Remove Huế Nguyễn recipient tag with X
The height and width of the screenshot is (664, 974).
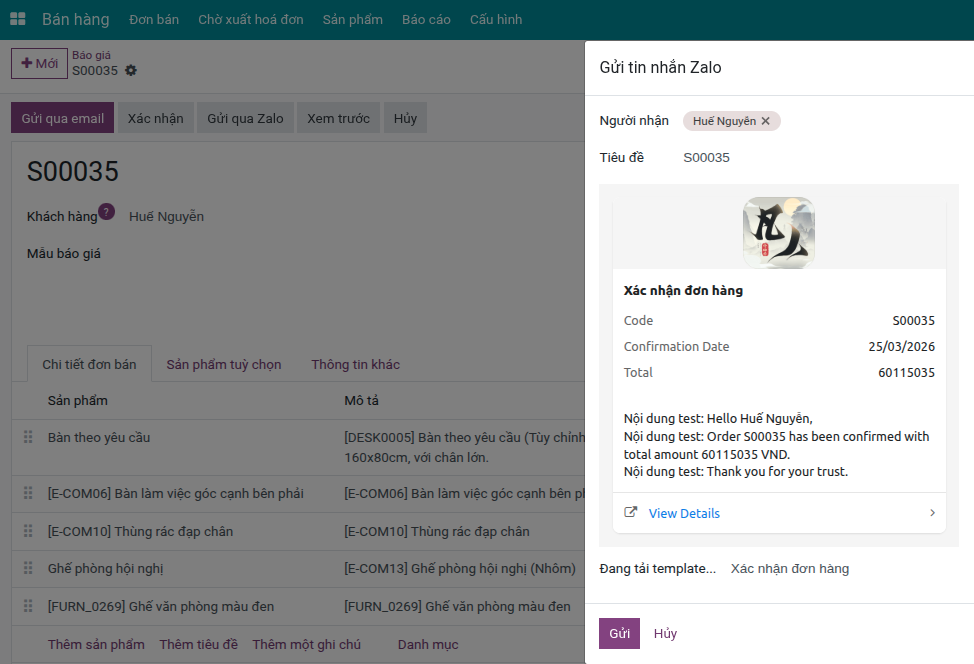coord(766,121)
